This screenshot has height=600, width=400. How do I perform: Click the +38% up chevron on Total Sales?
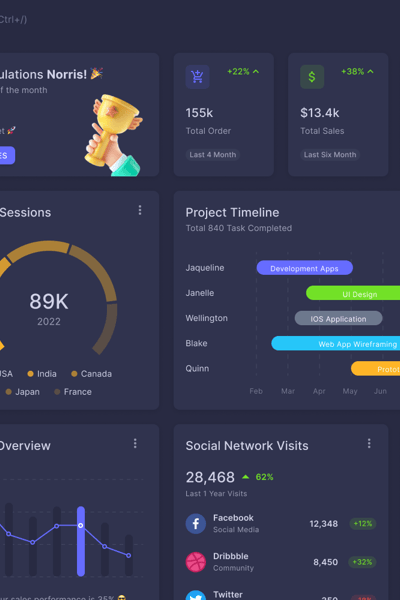point(370,72)
